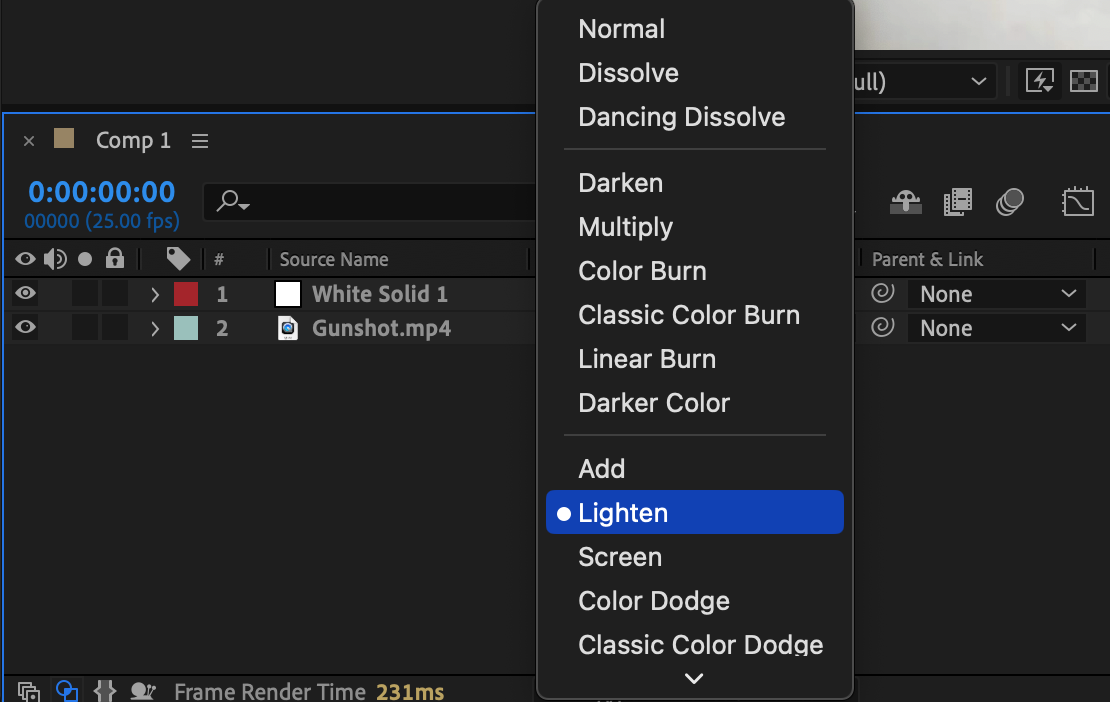Open the Graph Editor

1078,202
